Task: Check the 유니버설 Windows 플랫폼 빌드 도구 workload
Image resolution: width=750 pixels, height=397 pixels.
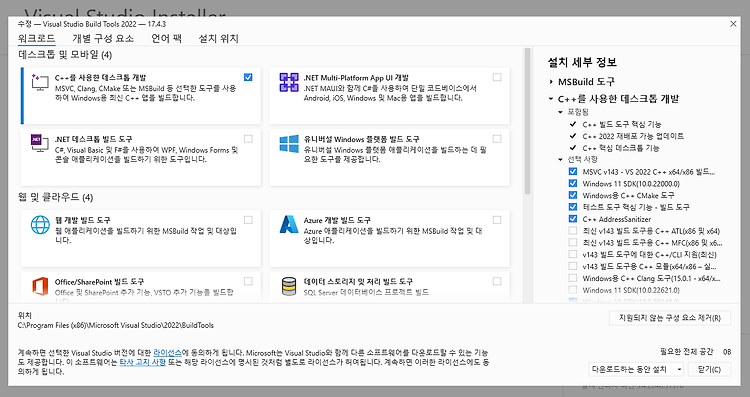Action: [x=497, y=139]
